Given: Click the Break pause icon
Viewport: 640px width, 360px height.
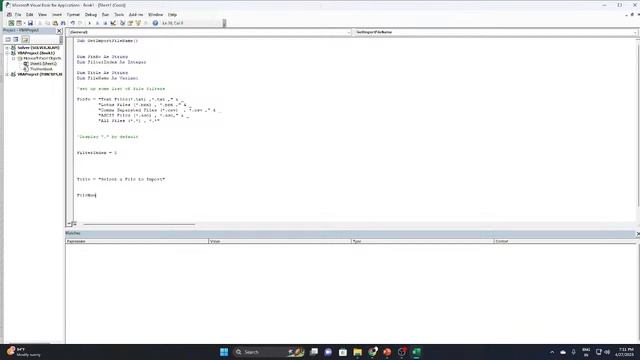Looking at the screenshot, I should 97,23.
